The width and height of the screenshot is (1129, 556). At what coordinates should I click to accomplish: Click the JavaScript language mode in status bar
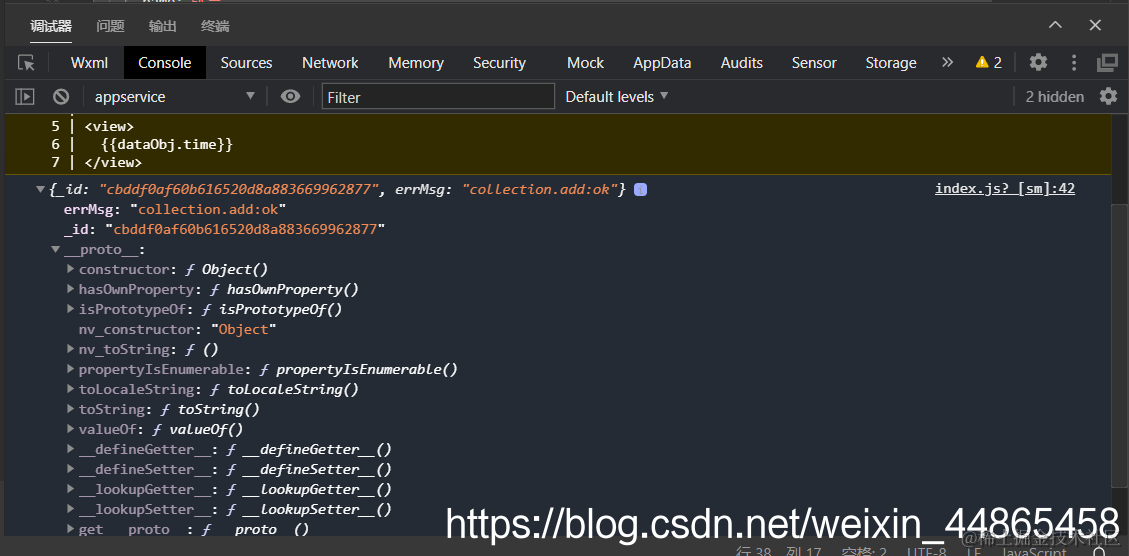tap(1034, 551)
